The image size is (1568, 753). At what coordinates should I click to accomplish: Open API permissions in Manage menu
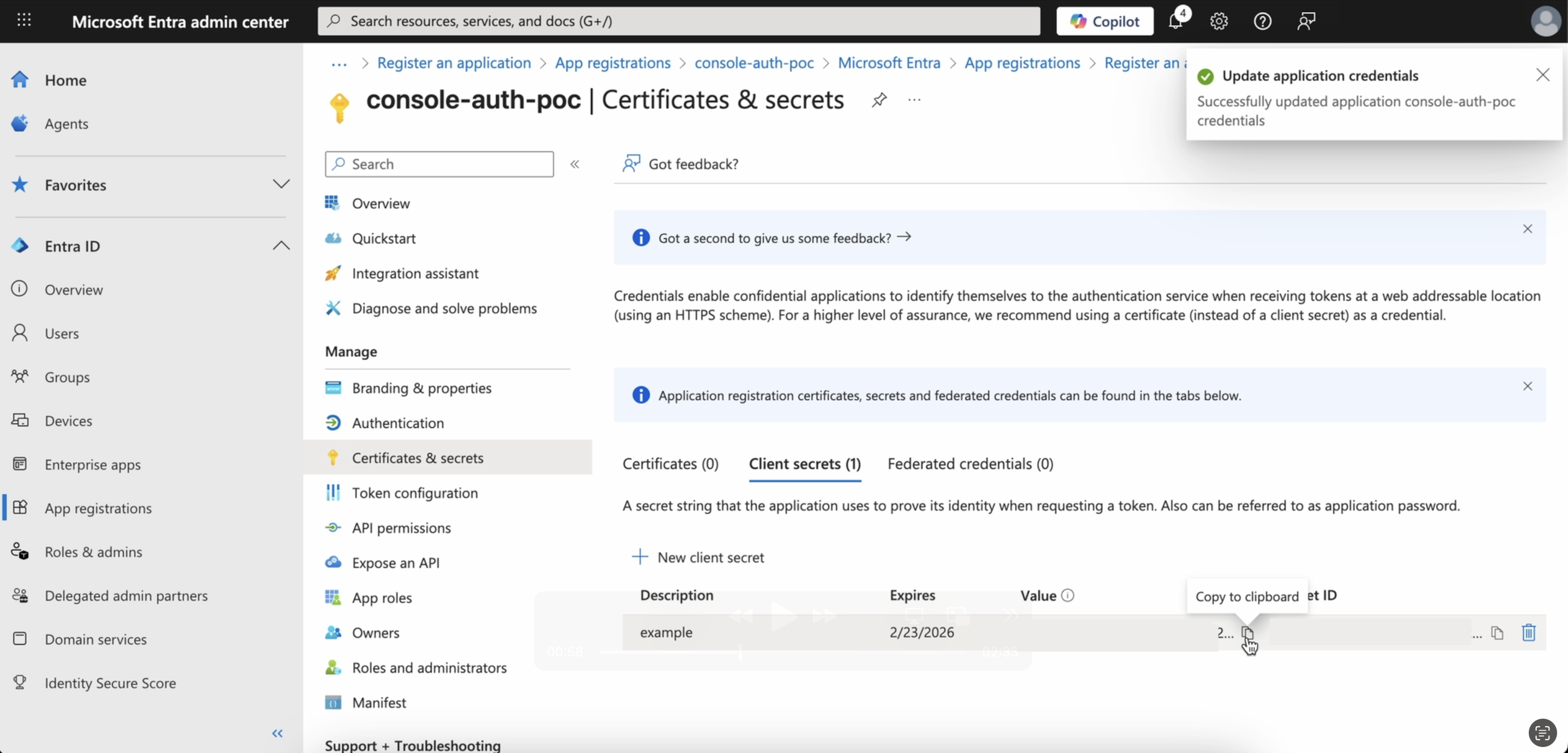[401, 528]
